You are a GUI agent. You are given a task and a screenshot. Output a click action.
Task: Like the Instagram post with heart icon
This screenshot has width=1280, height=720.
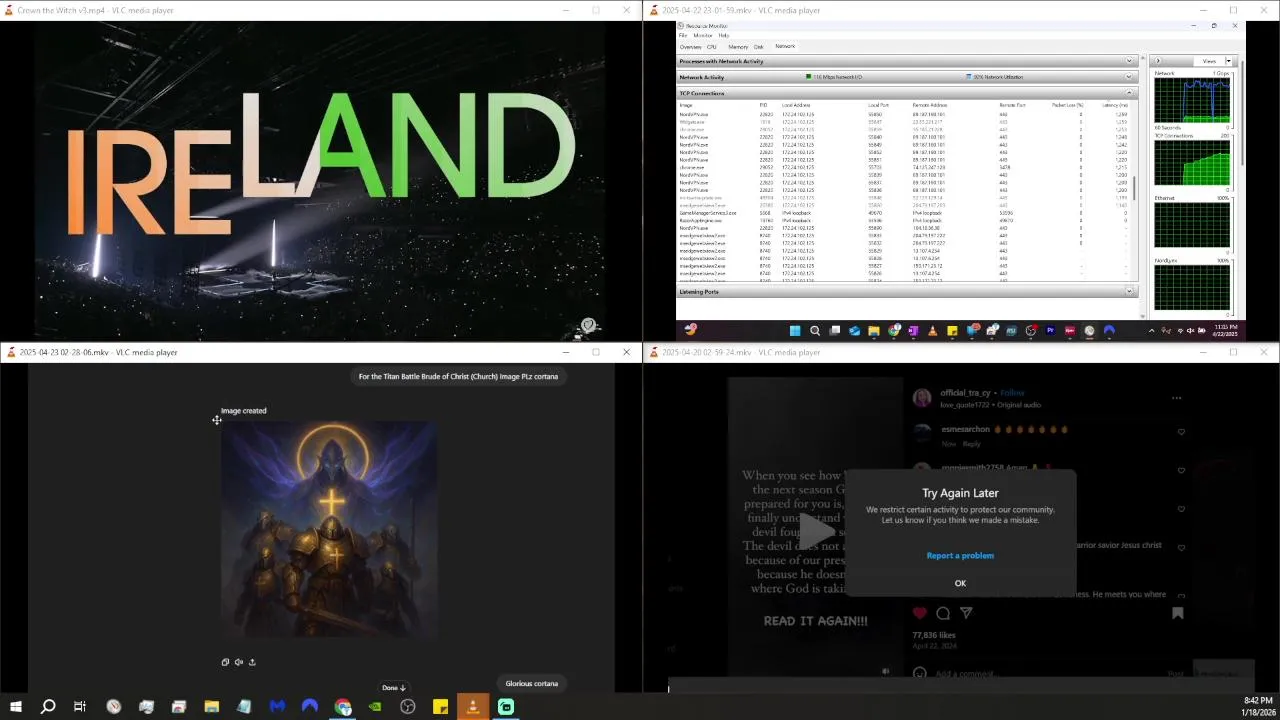tap(919, 613)
